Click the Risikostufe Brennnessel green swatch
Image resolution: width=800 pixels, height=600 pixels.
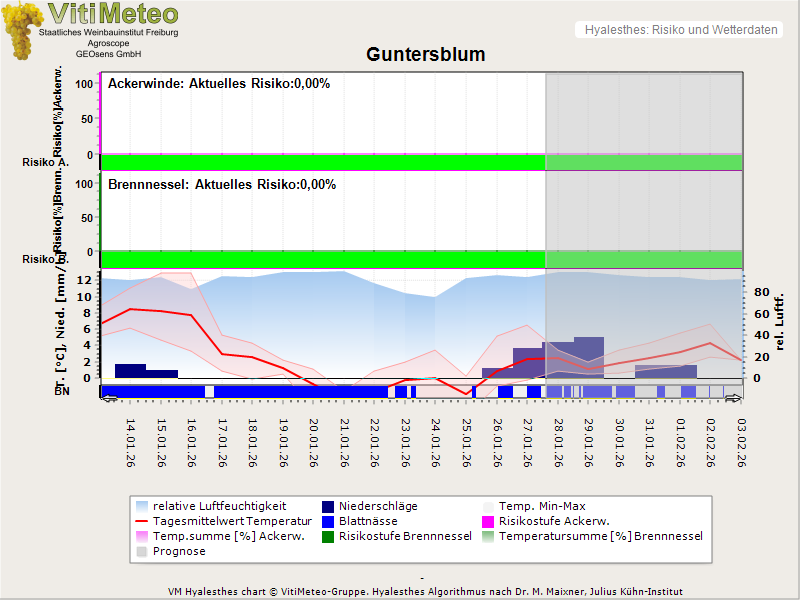coord(327,536)
